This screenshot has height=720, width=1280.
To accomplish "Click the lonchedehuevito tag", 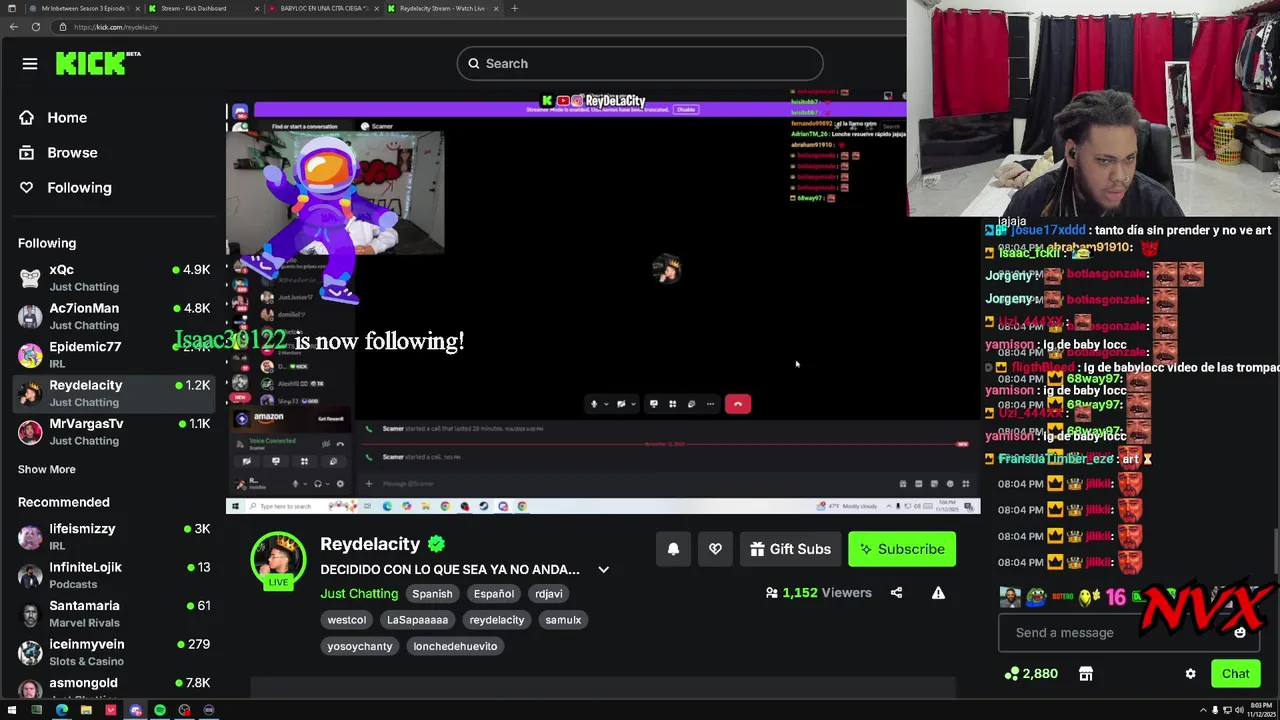I will [455, 646].
